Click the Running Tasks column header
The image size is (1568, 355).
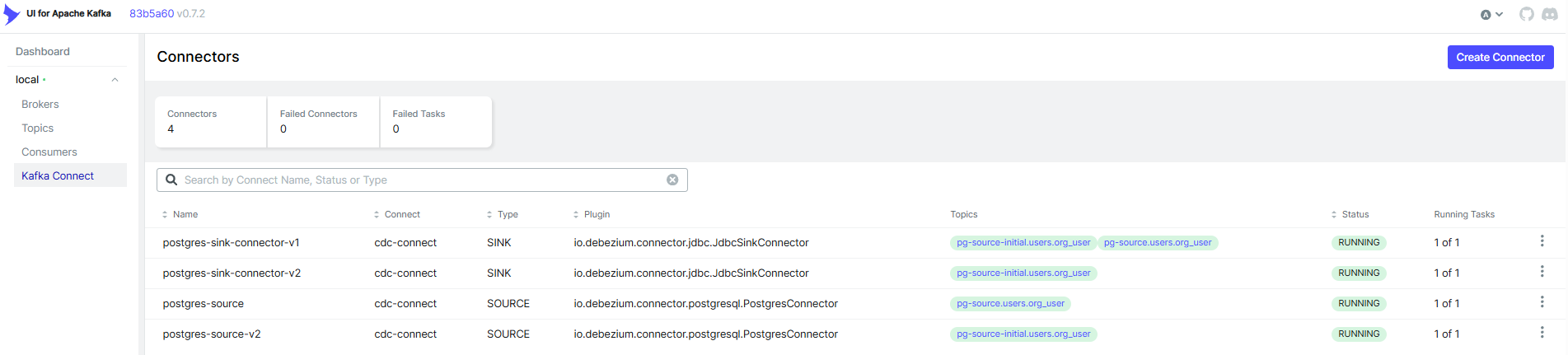pos(1464,214)
